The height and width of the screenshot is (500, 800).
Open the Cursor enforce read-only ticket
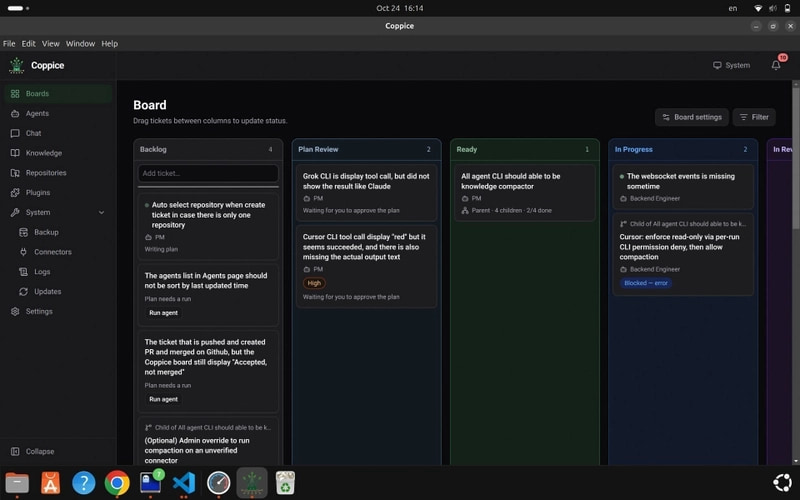(x=683, y=255)
